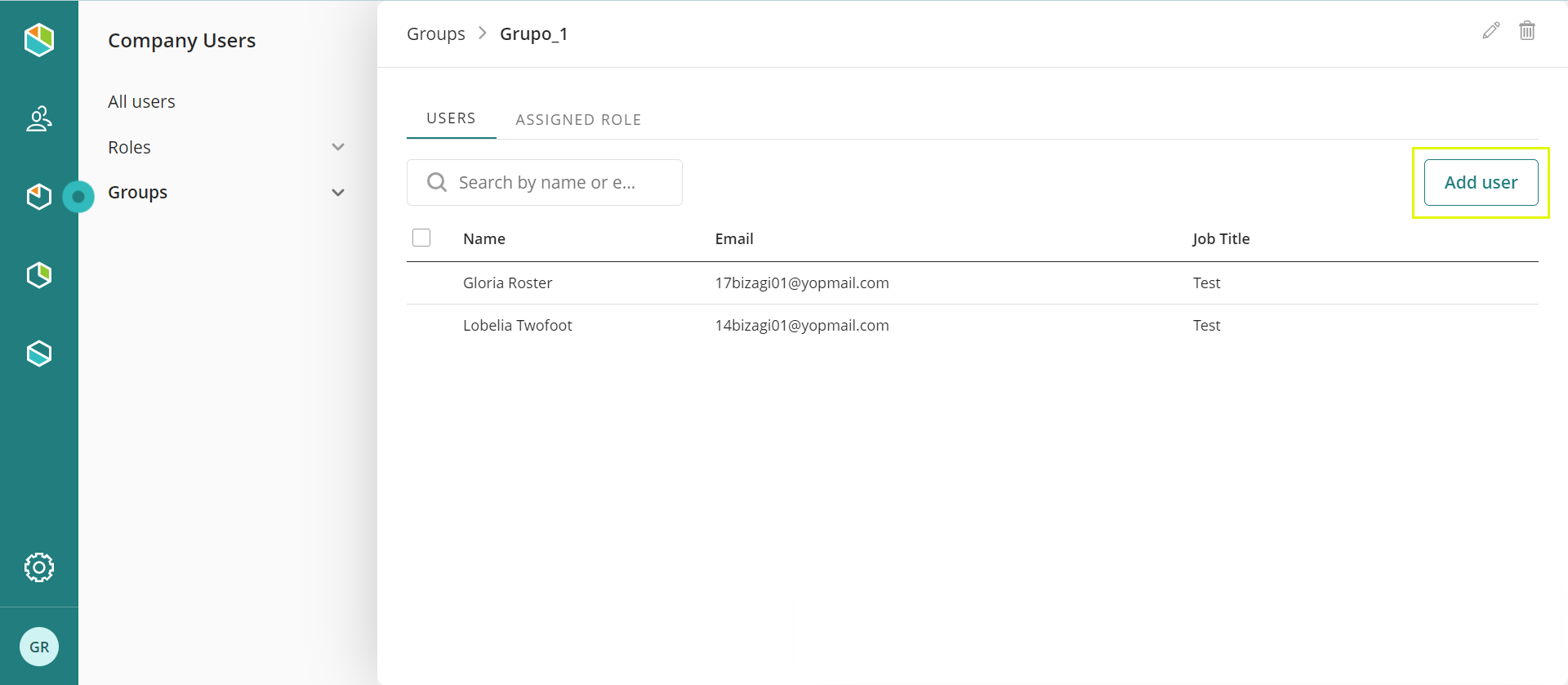Click Test job title in Gloria Roster row
Image resolution: width=1568 pixels, height=685 pixels.
click(x=1206, y=282)
